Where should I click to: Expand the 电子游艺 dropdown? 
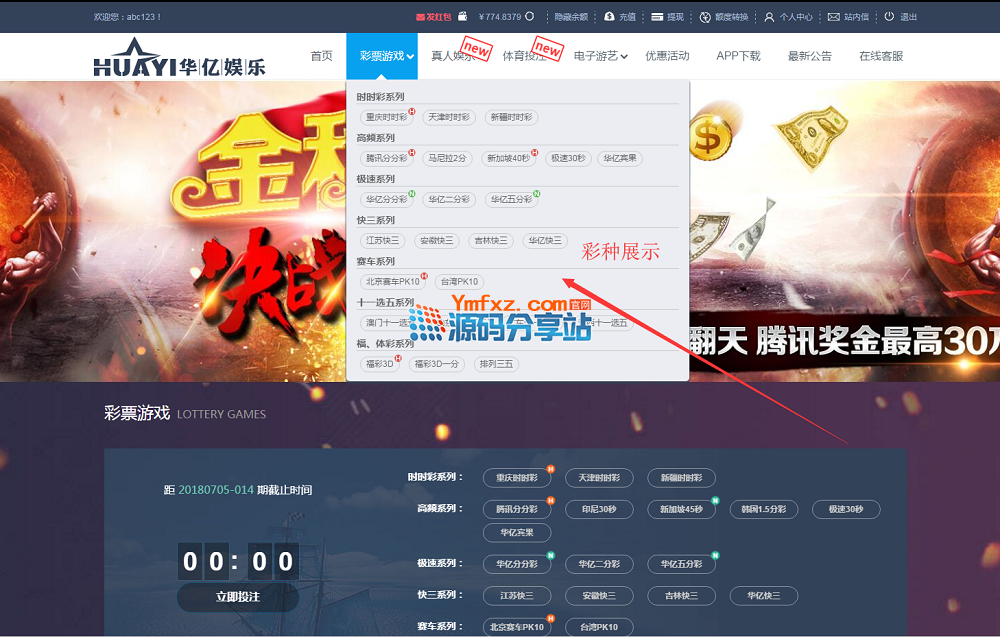(x=600, y=56)
